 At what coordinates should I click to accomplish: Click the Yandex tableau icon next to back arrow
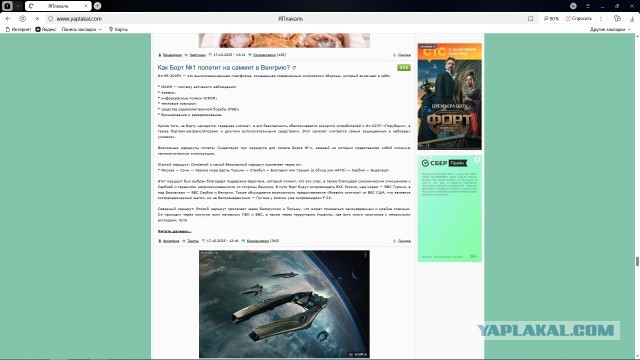click(x=23, y=19)
